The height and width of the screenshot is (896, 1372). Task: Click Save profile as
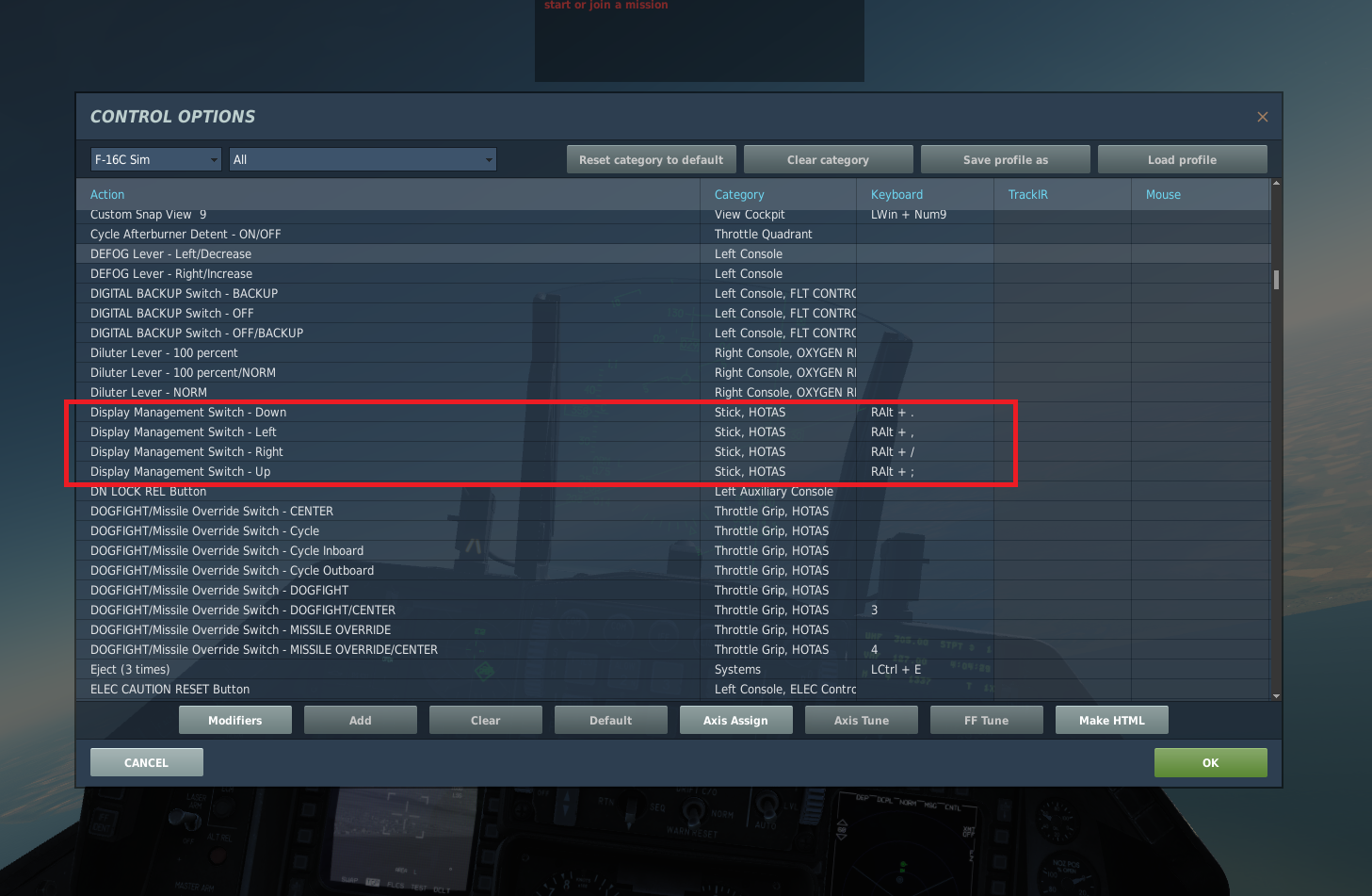point(1006,159)
